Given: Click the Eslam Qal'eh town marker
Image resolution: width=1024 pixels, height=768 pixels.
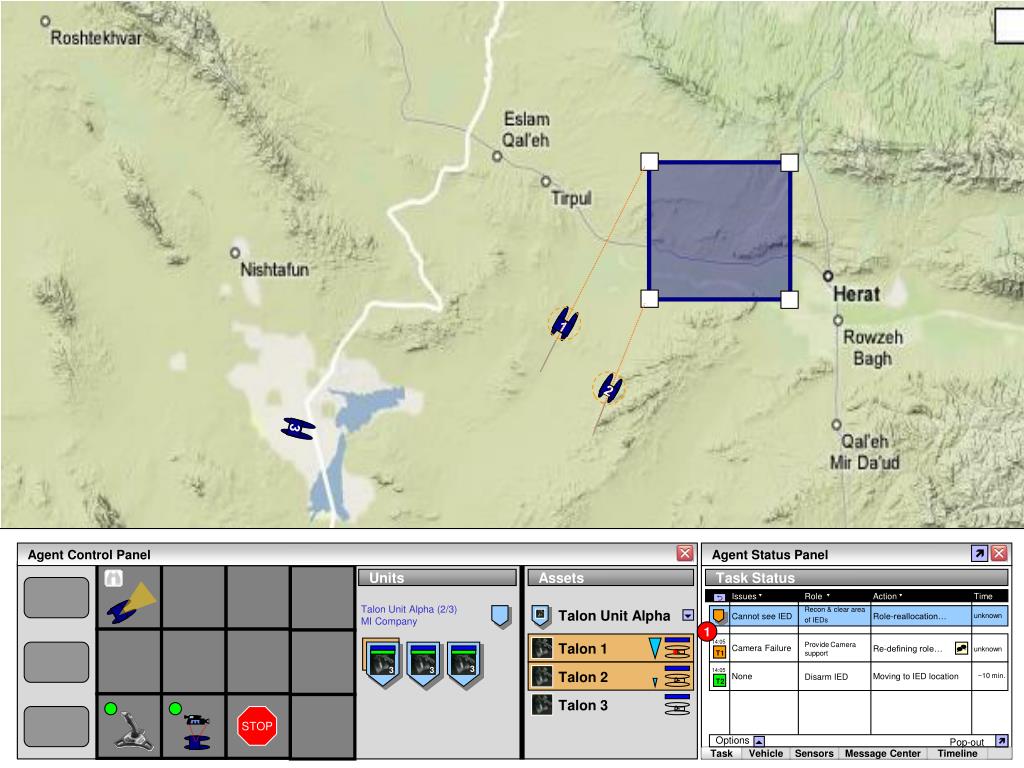Looking at the screenshot, I should tap(497, 157).
